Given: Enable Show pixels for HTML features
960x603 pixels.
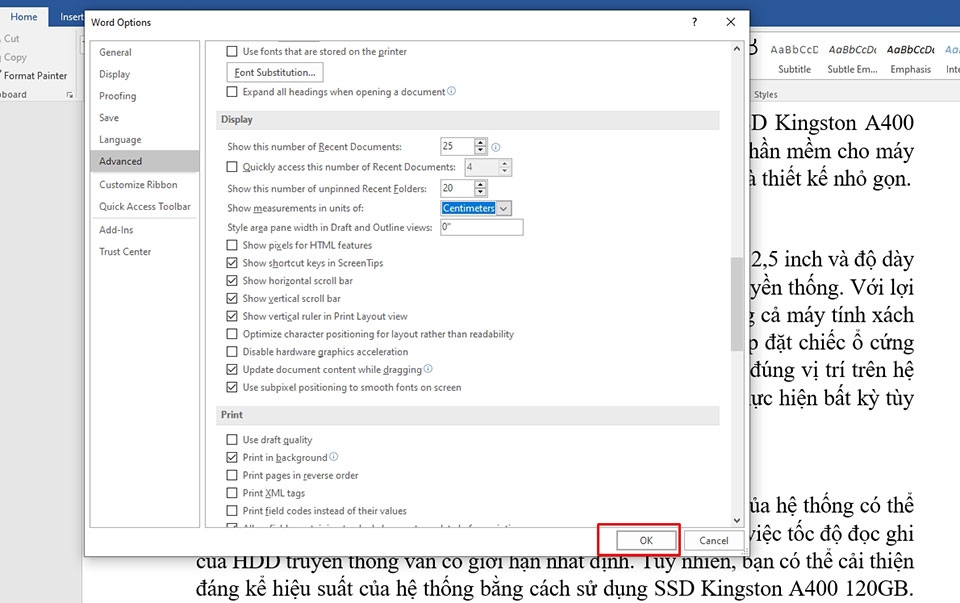Looking at the screenshot, I should (x=232, y=245).
